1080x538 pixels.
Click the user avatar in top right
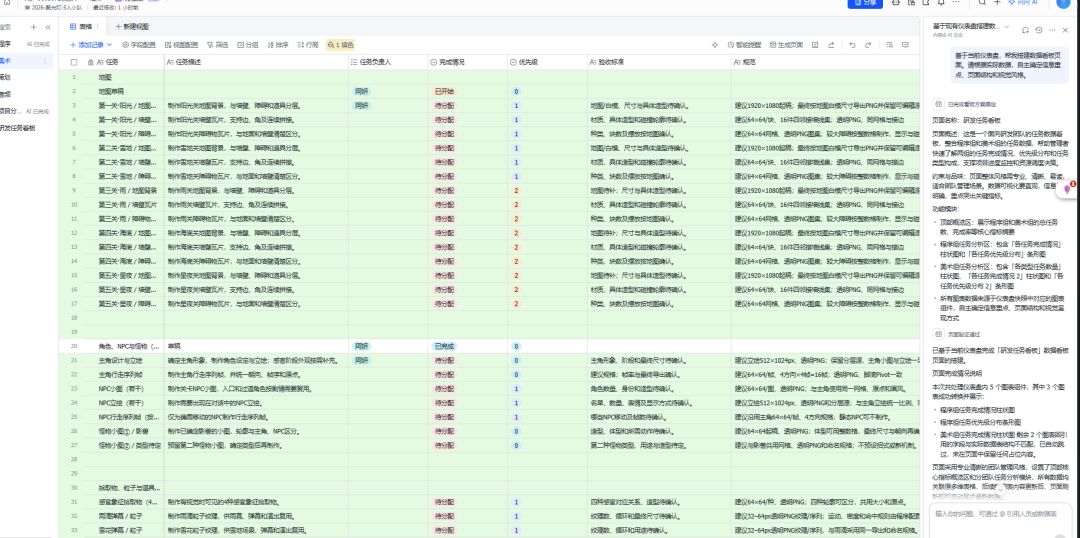(1063, 3)
